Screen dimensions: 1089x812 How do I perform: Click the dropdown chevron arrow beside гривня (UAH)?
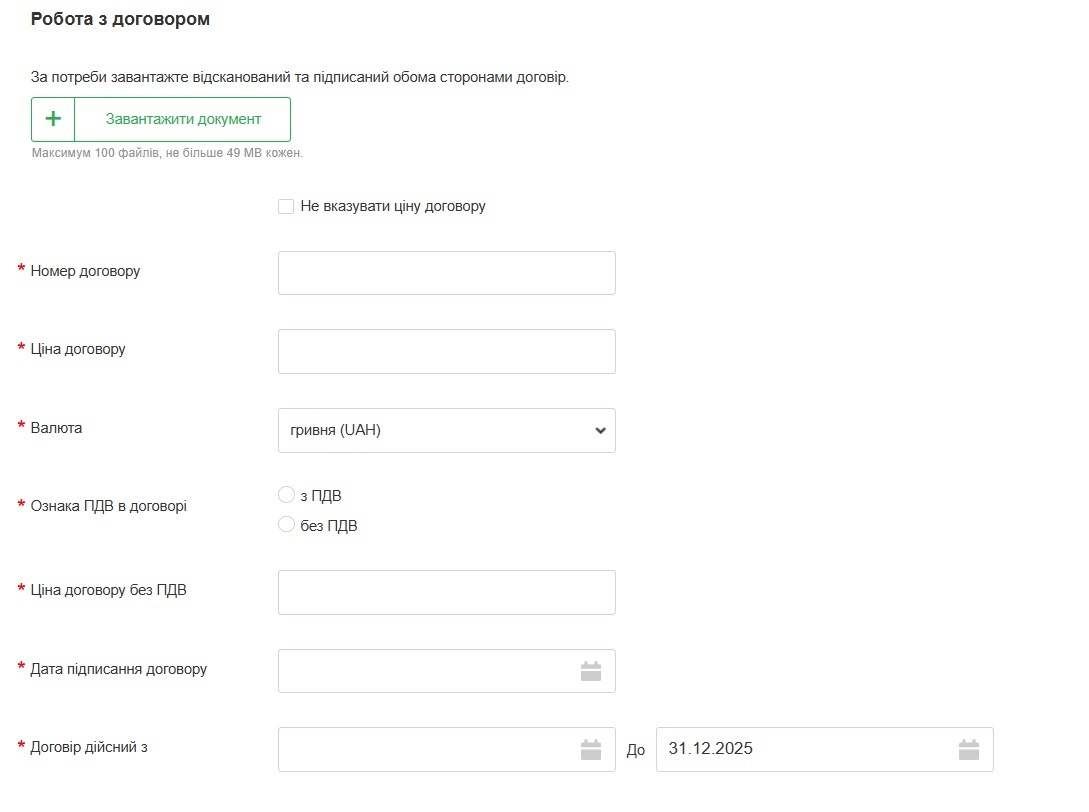tap(600, 431)
